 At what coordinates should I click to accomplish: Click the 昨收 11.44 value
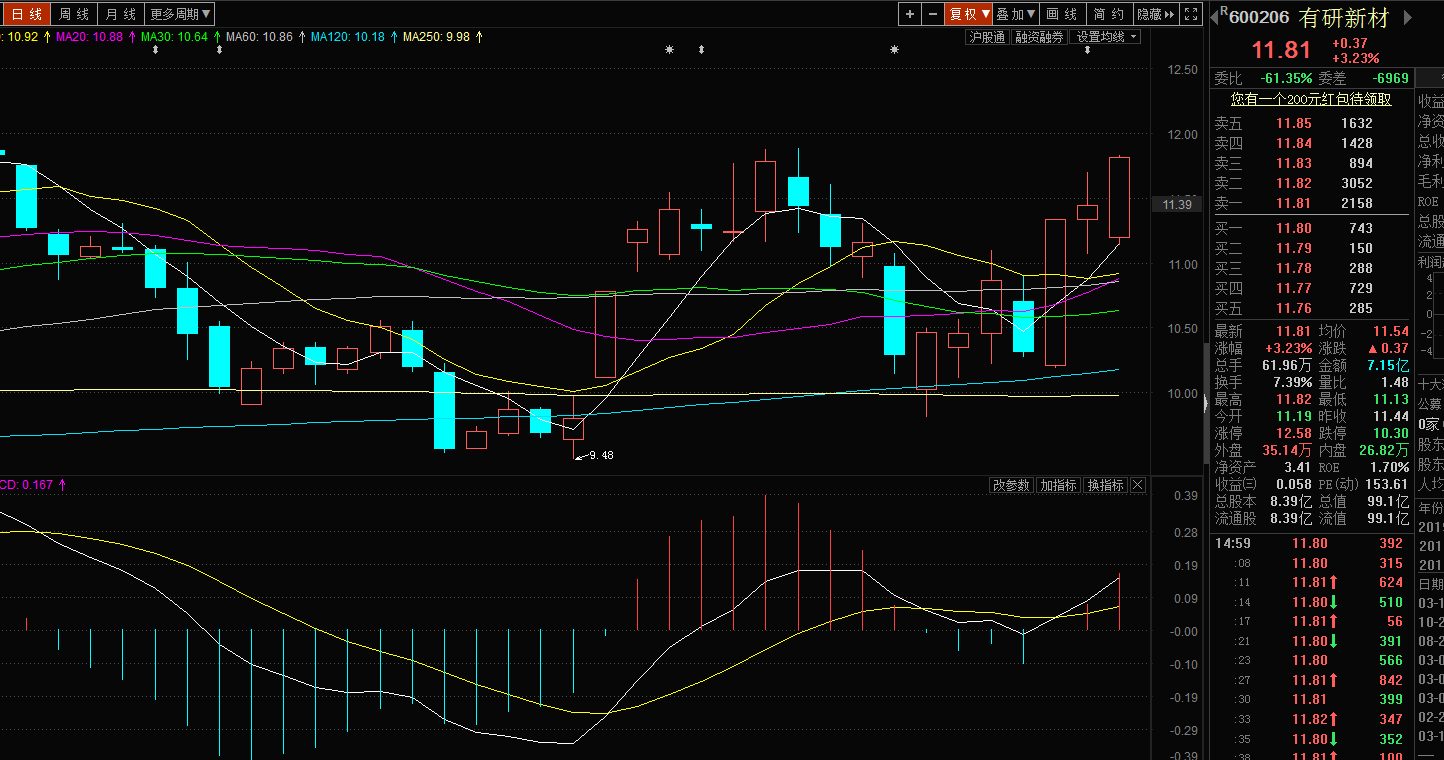[1391, 416]
